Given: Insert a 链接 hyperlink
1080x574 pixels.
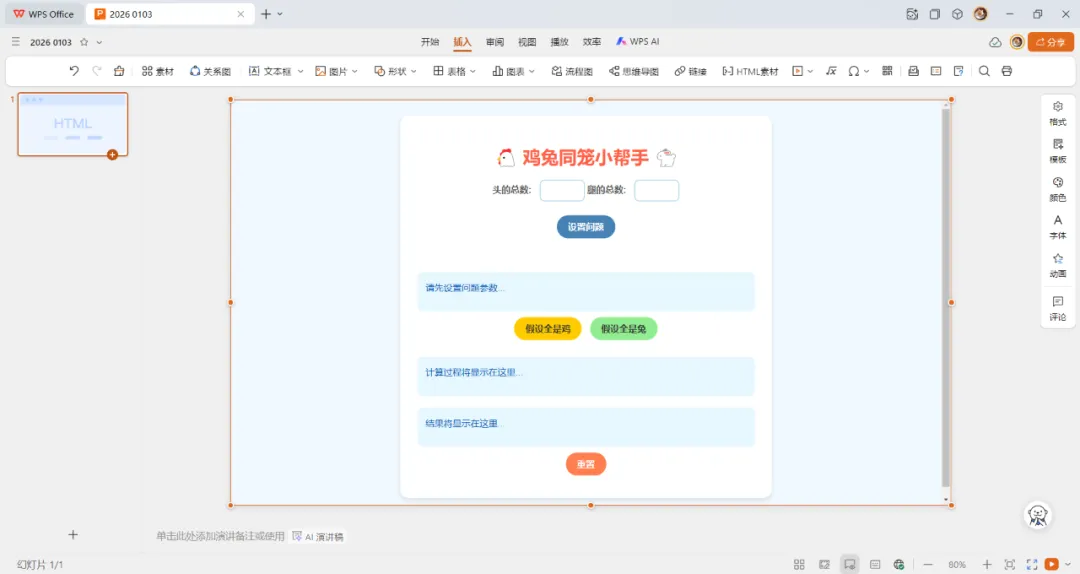Looking at the screenshot, I should (x=690, y=71).
